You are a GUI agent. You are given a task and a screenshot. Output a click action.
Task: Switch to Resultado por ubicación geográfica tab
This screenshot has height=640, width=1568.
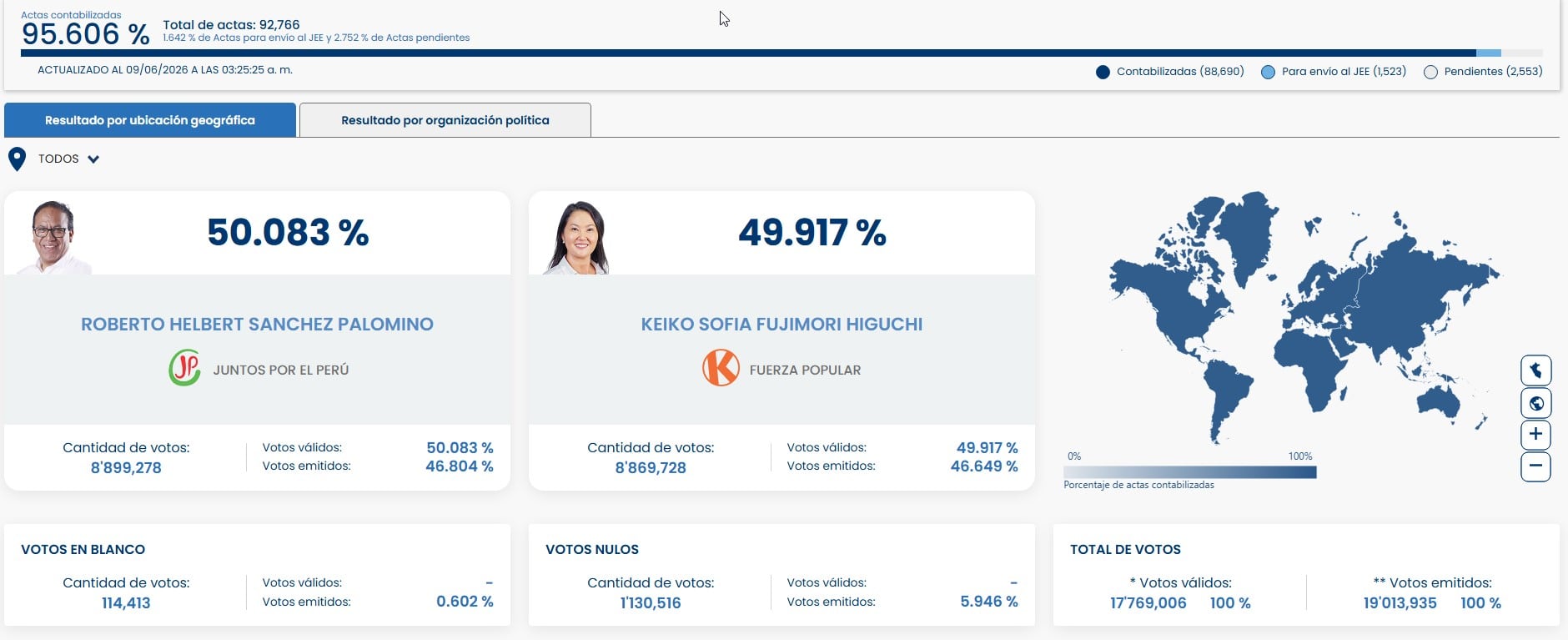(150, 120)
